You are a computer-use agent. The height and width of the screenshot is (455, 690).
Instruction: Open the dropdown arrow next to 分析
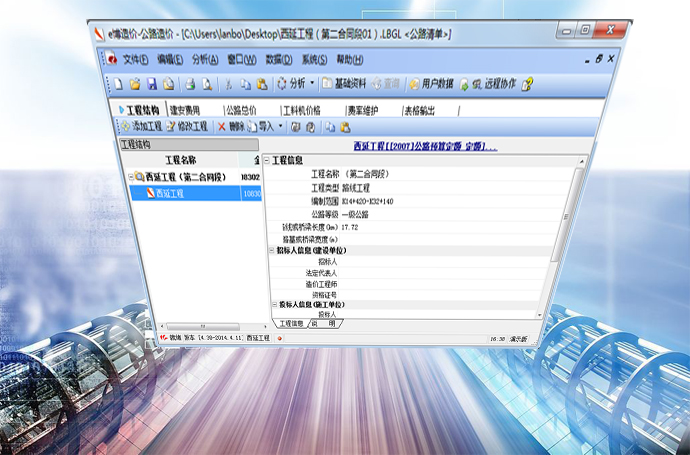[312, 83]
